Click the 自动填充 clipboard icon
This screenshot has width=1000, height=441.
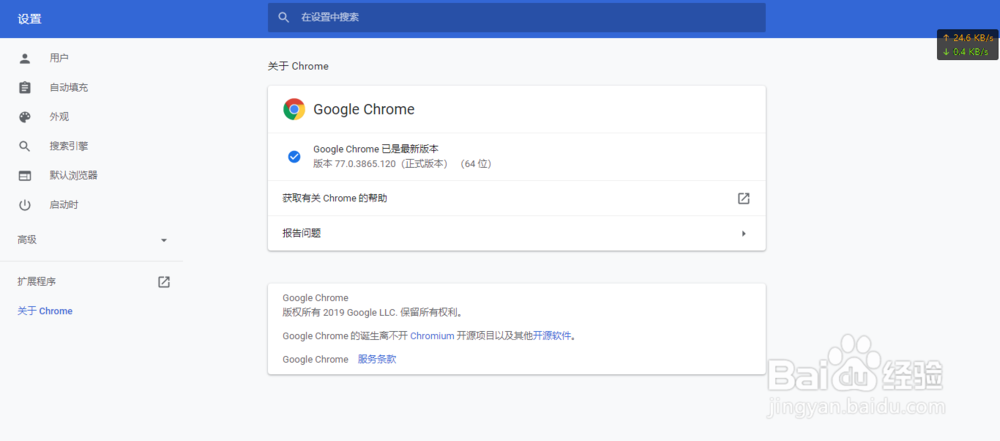(x=25, y=87)
